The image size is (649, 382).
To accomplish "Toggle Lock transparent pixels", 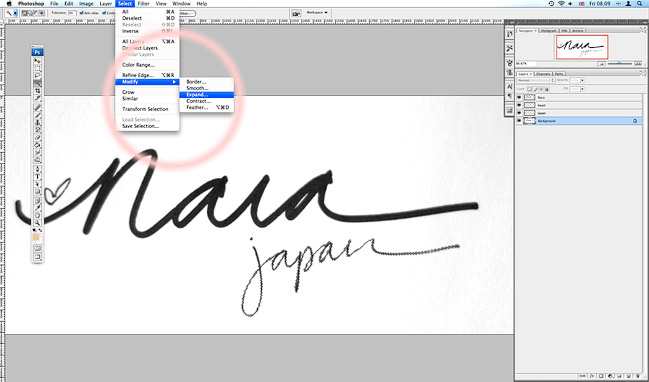I will [529, 89].
